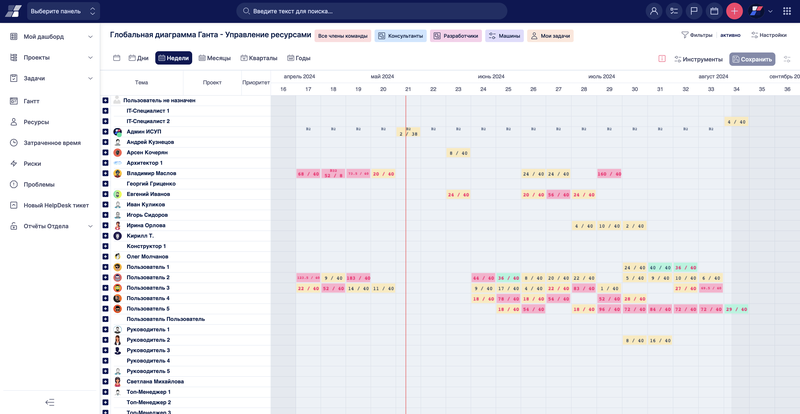Click the calendar icon left of Дни

point(117,58)
